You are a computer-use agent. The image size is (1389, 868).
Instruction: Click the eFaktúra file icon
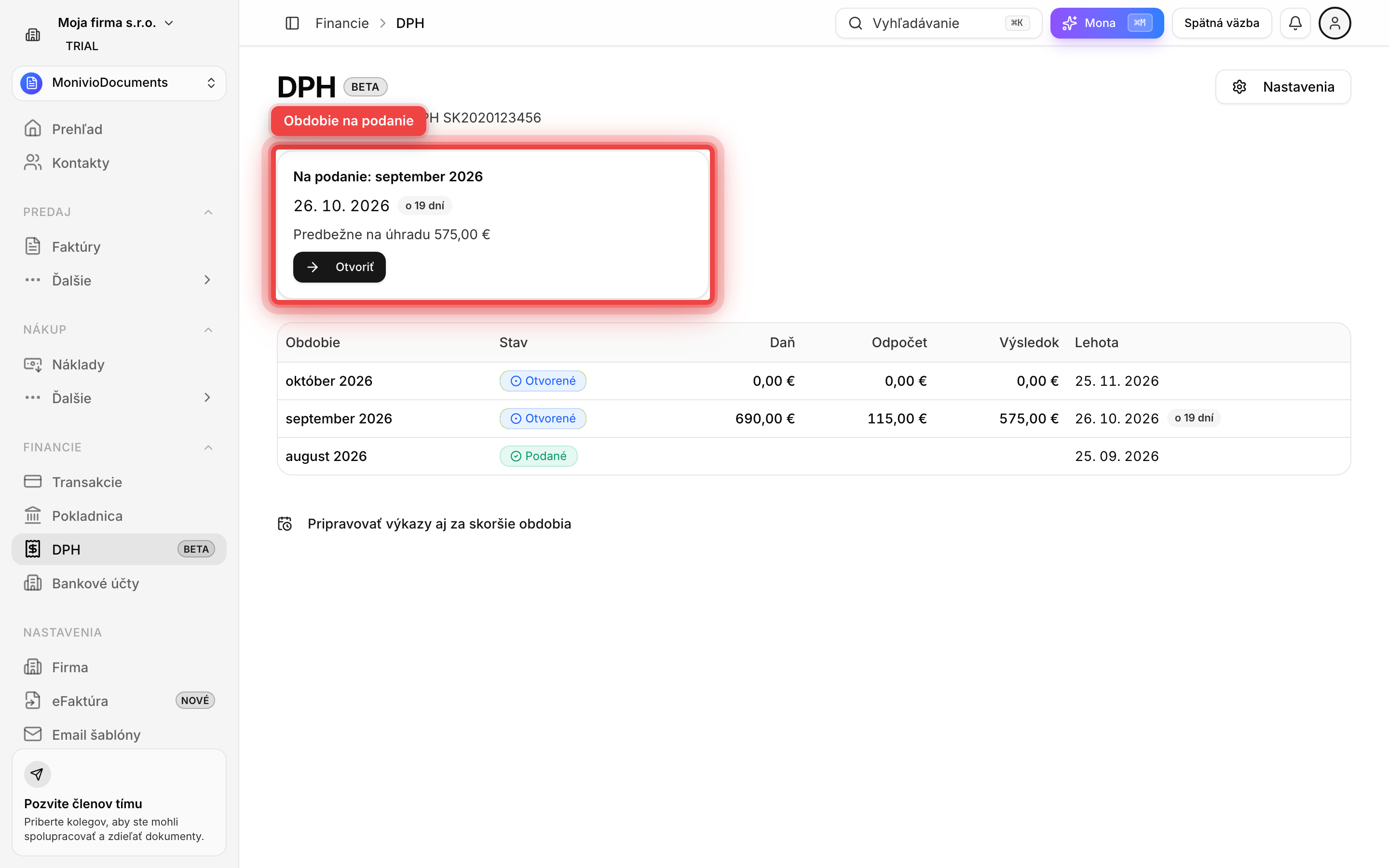[33, 701]
